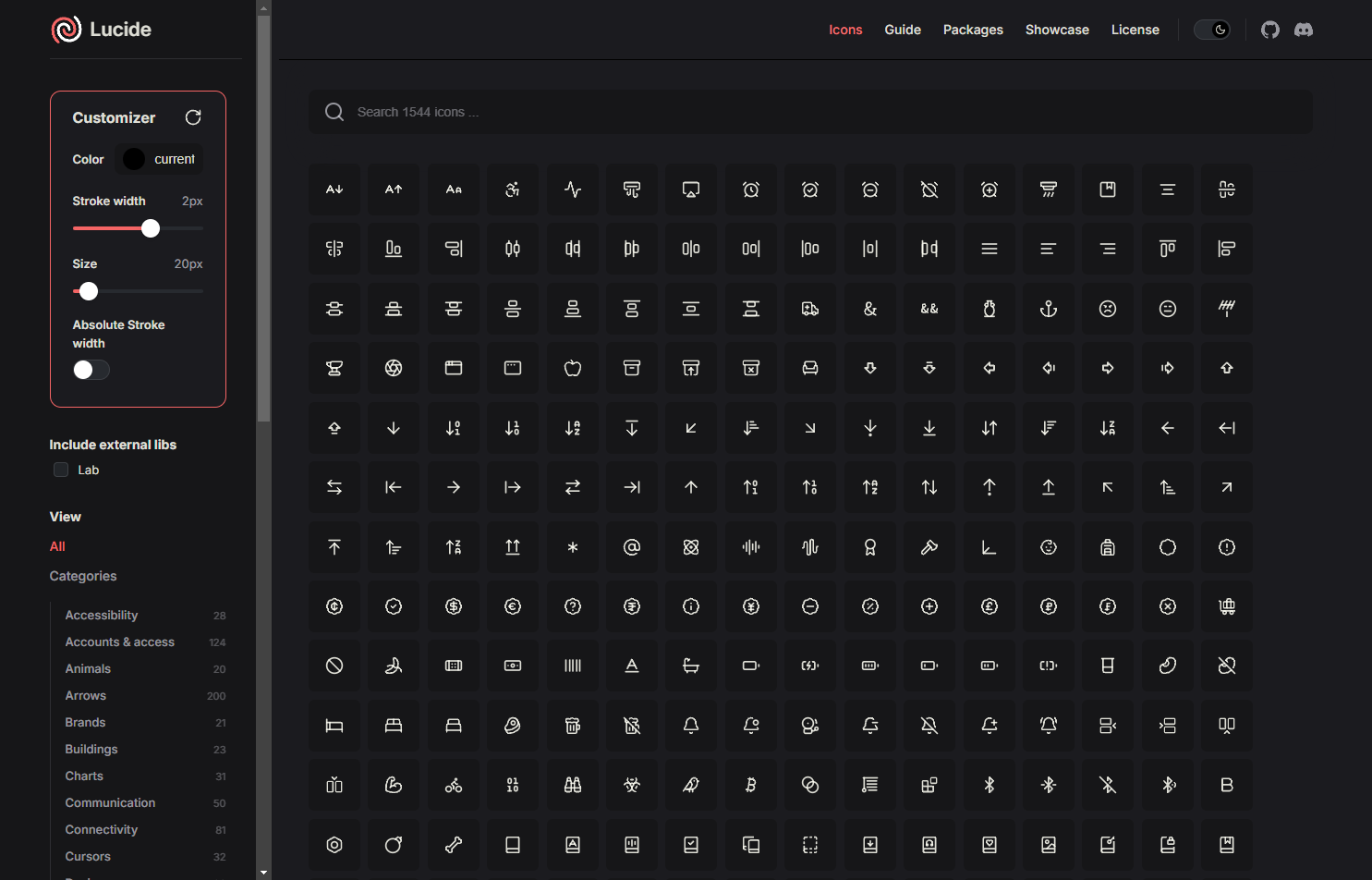This screenshot has width=1372, height=880.
Task: Click the ampersand icon
Action: (x=869, y=309)
